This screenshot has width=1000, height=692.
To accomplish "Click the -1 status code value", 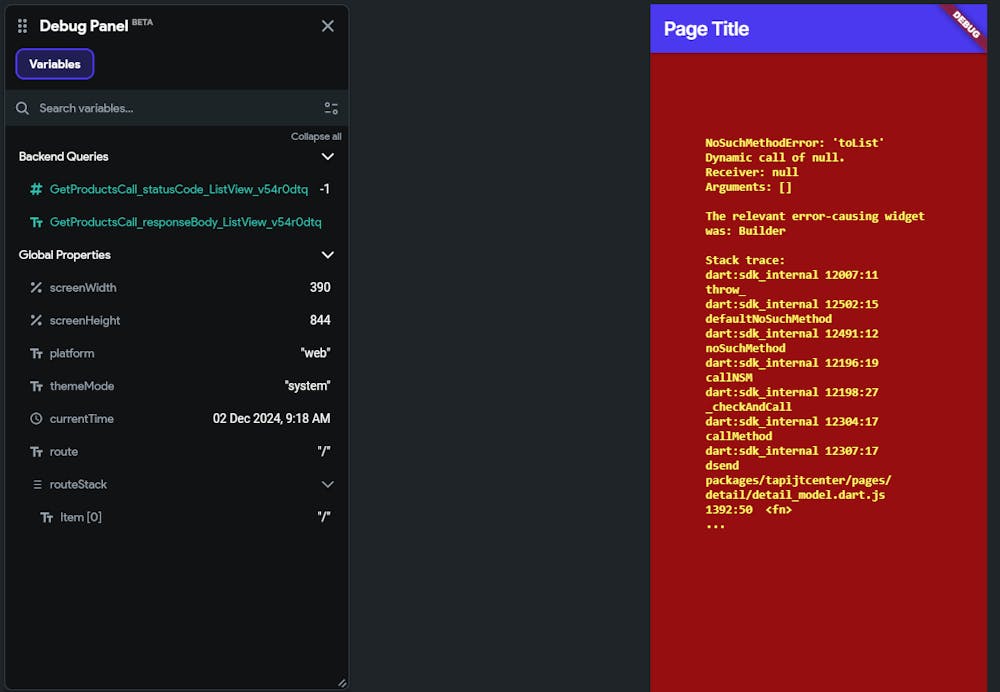I will (325, 189).
